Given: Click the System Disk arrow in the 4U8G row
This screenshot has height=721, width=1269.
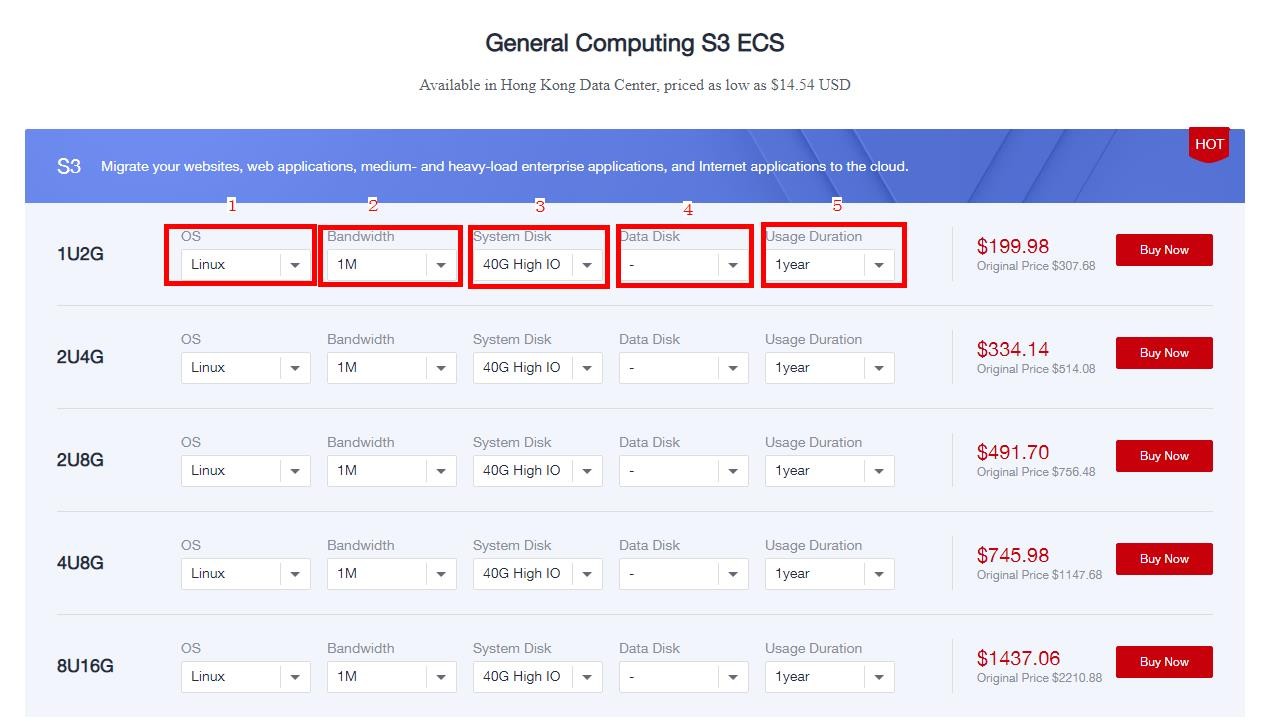Looking at the screenshot, I should tap(587, 574).
